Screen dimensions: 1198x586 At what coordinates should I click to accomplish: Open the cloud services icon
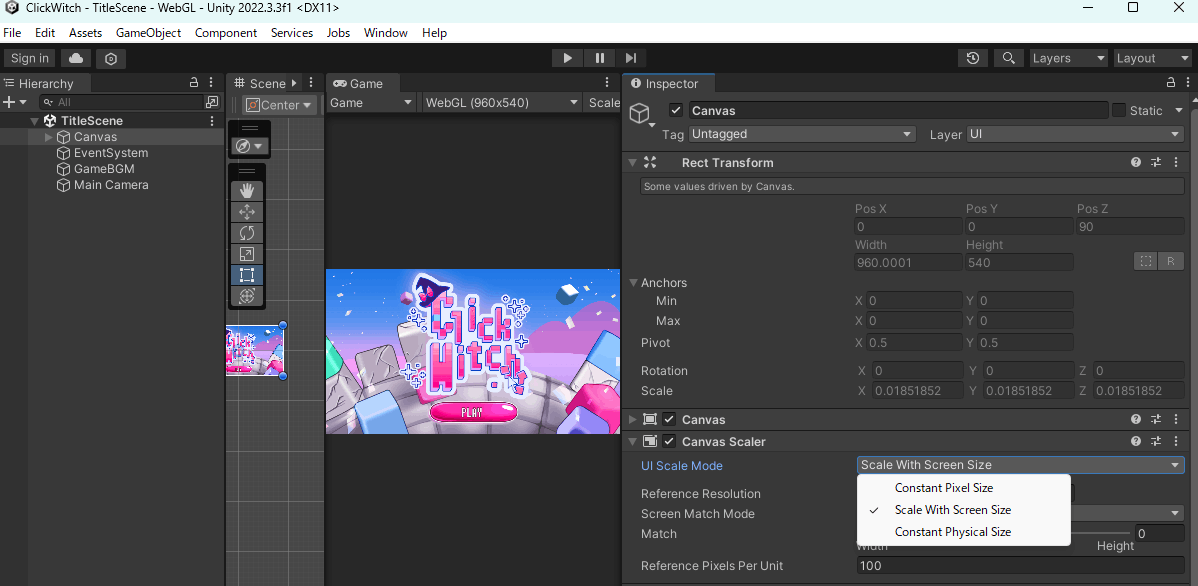click(x=76, y=58)
